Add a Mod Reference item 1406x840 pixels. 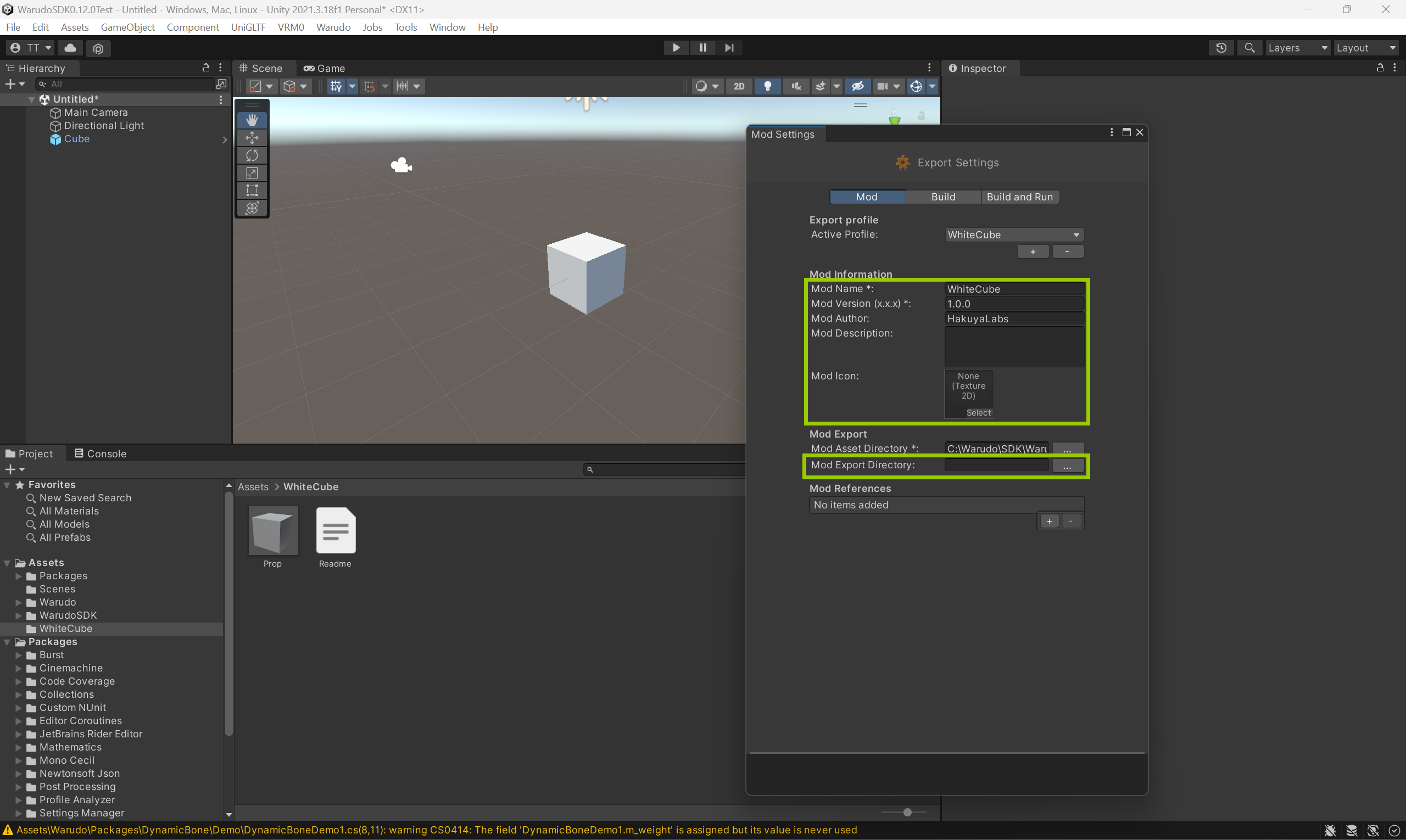click(1049, 522)
